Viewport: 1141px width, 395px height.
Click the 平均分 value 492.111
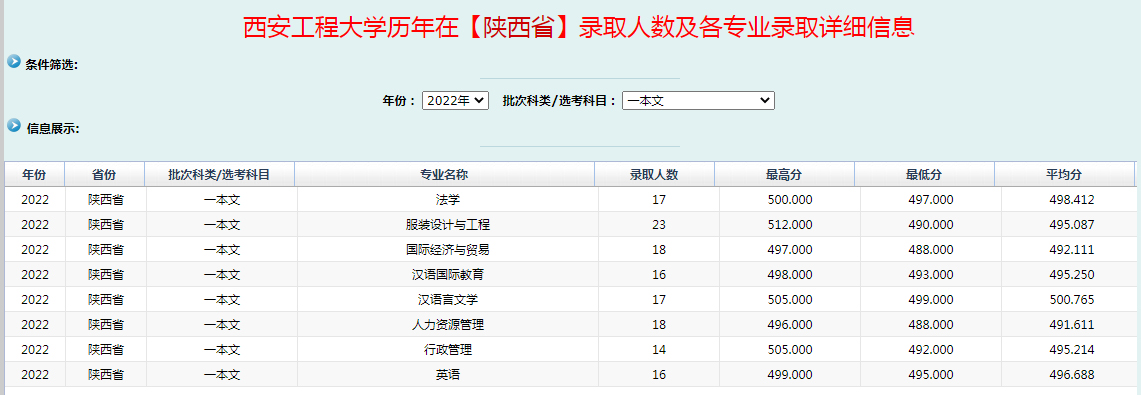coord(1072,250)
